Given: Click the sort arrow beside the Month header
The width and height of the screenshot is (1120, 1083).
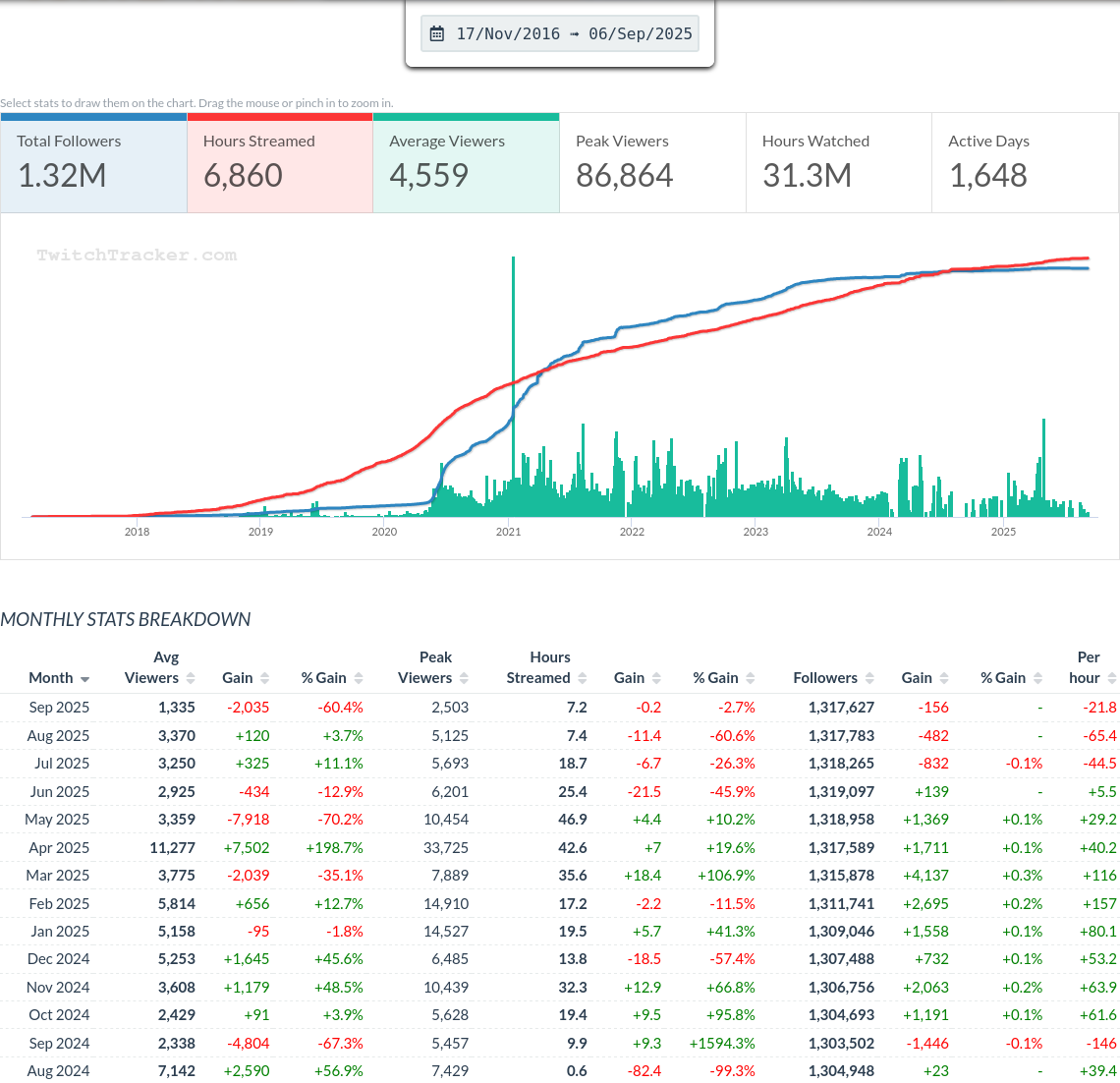Looking at the screenshot, I should (85, 679).
